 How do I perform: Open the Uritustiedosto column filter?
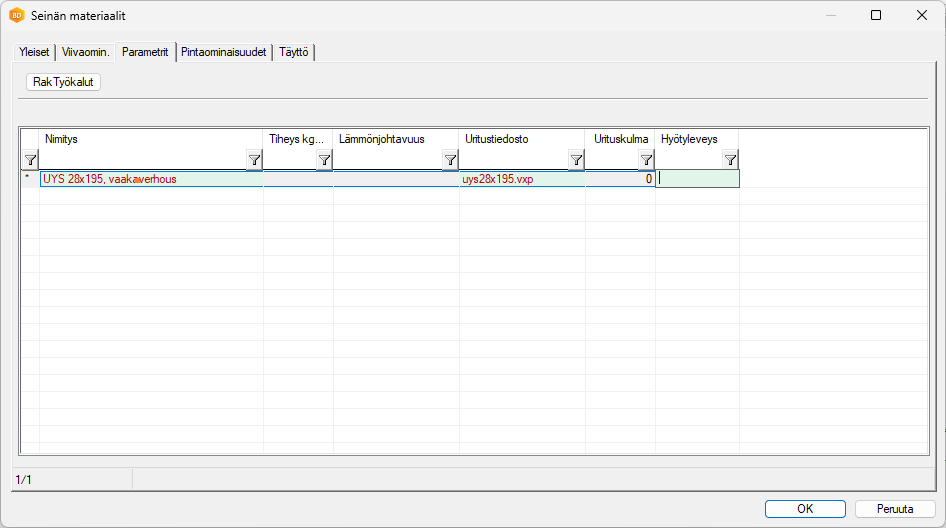(x=576, y=160)
